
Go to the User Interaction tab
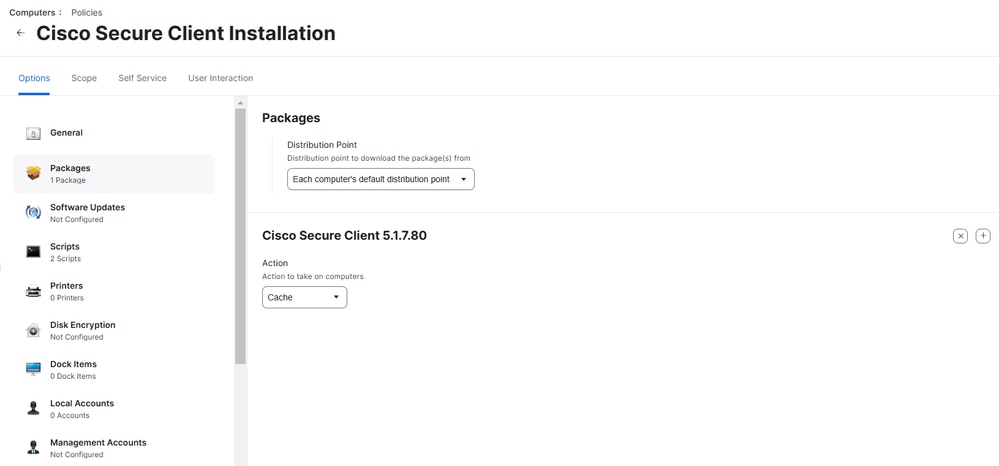click(x=220, y=78)
